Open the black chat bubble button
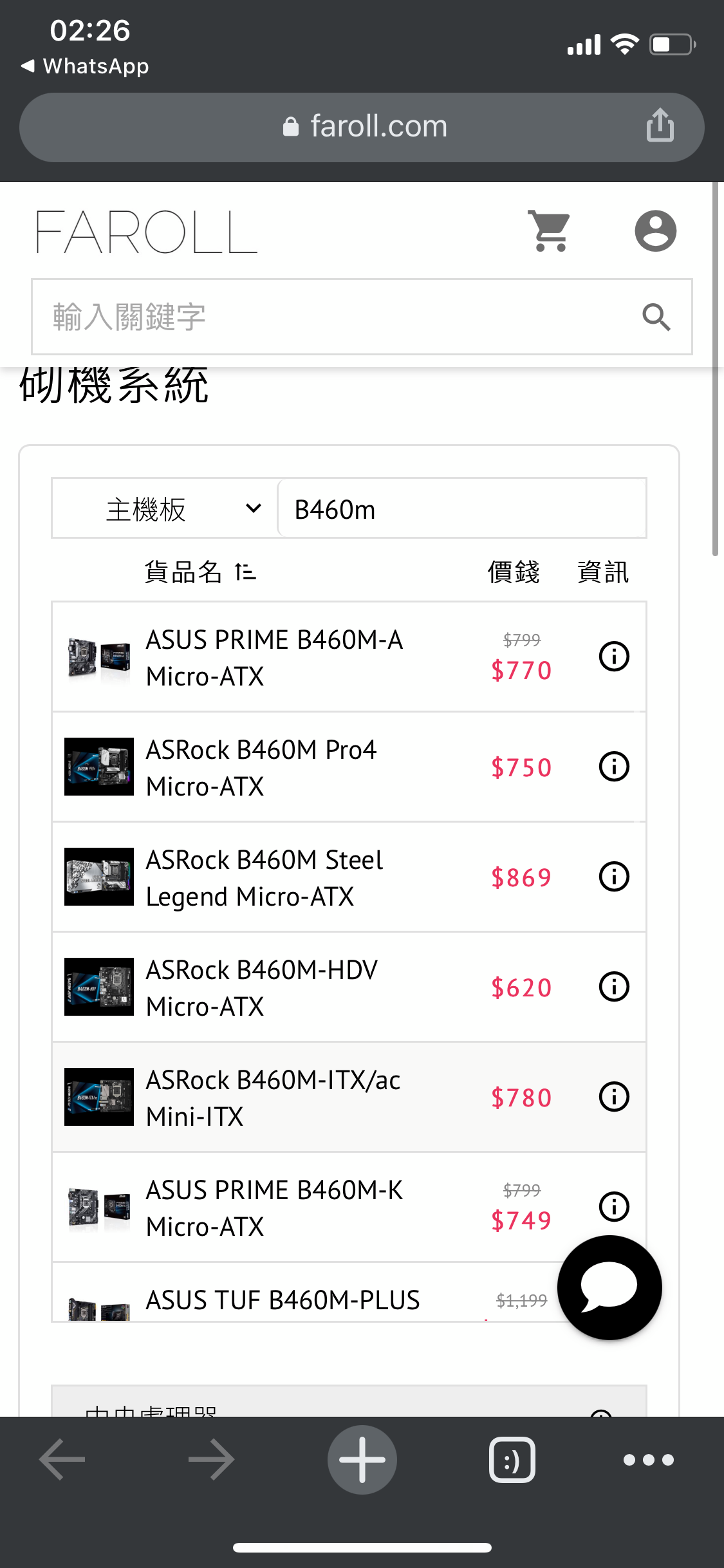The image size is (724, 1568). 609,1287
